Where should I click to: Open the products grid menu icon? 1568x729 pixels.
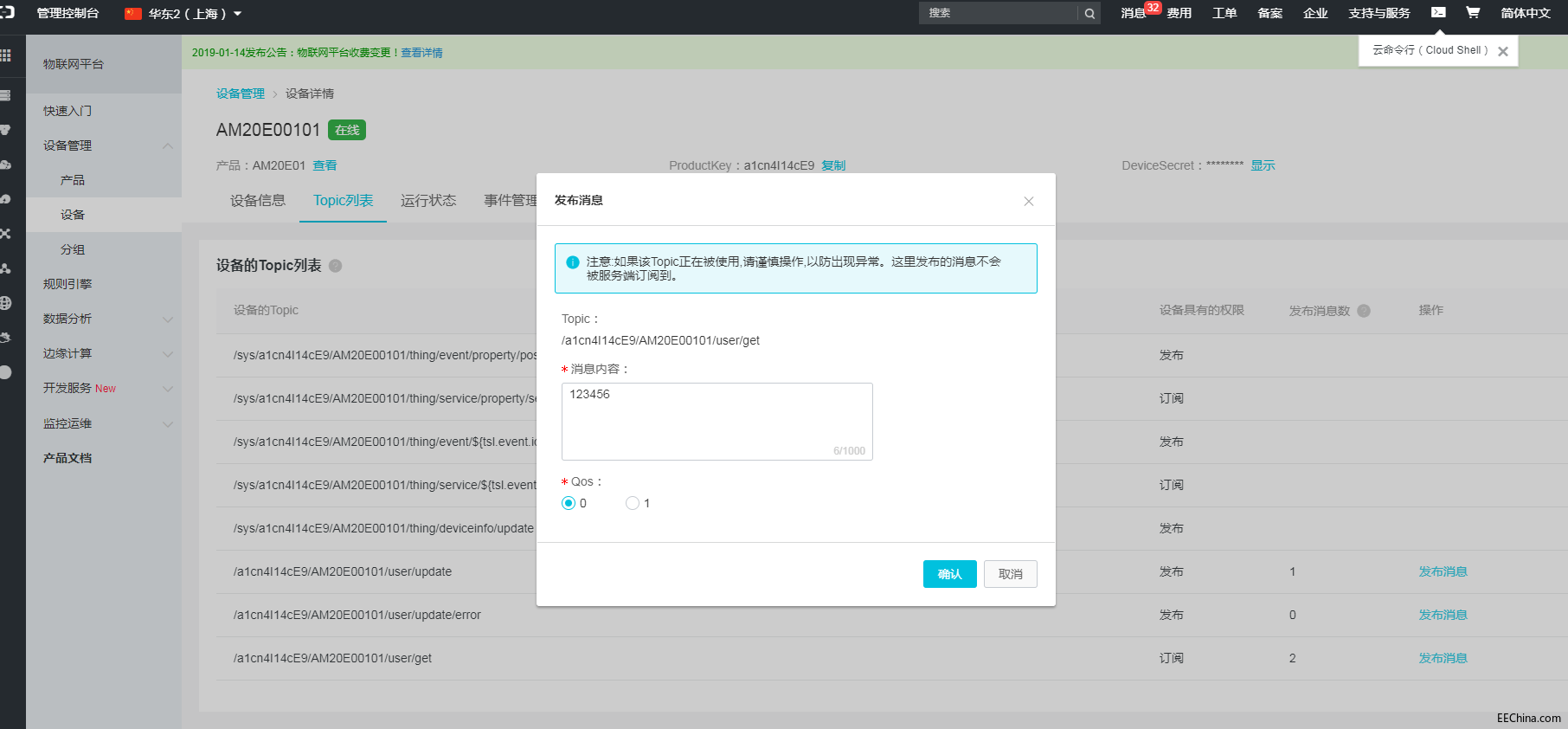[x=6, y=55]
